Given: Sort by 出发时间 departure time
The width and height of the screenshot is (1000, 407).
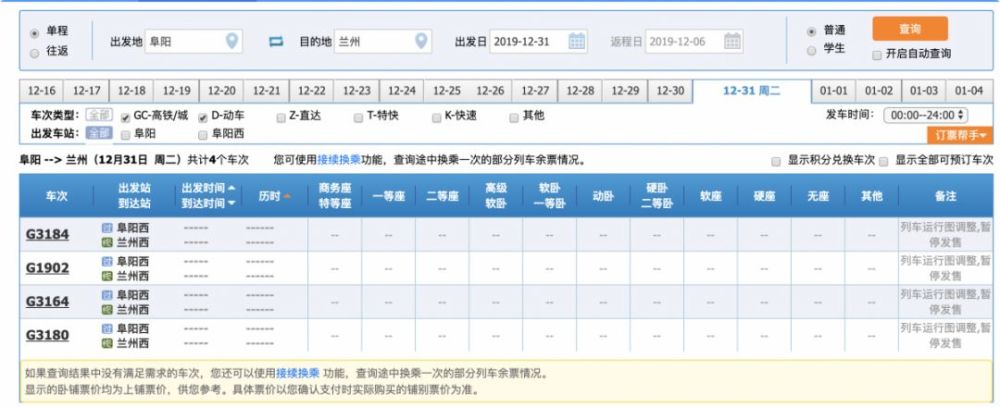Looking at the screenshot, I should point(209,188).
